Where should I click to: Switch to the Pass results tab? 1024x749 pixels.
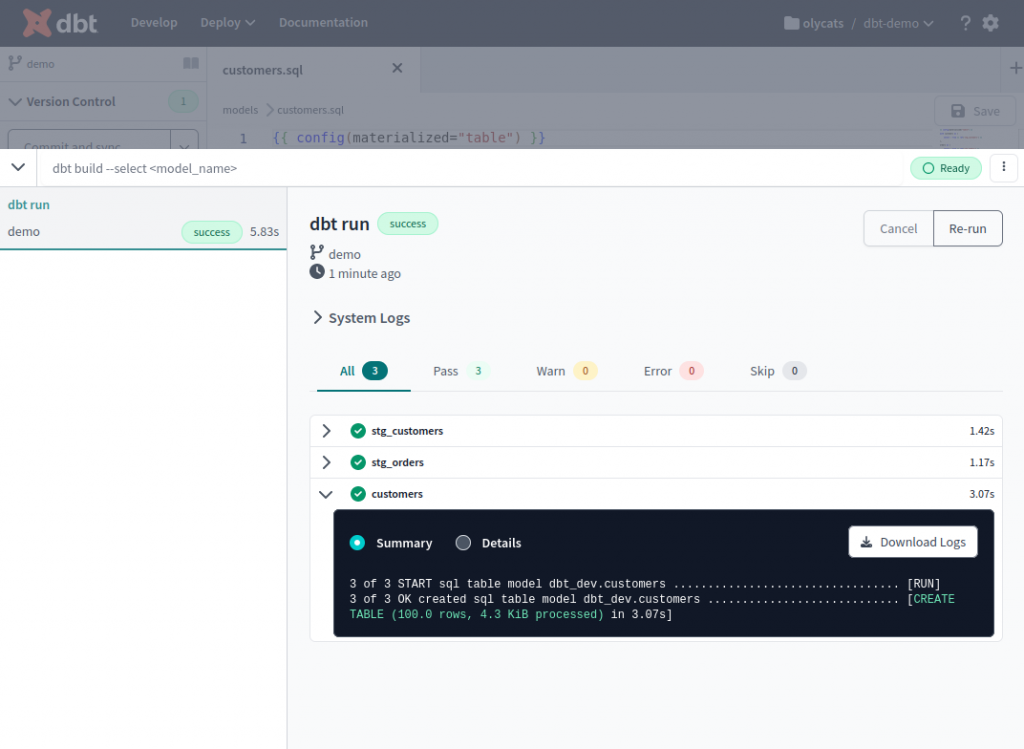tap(460, 372)
